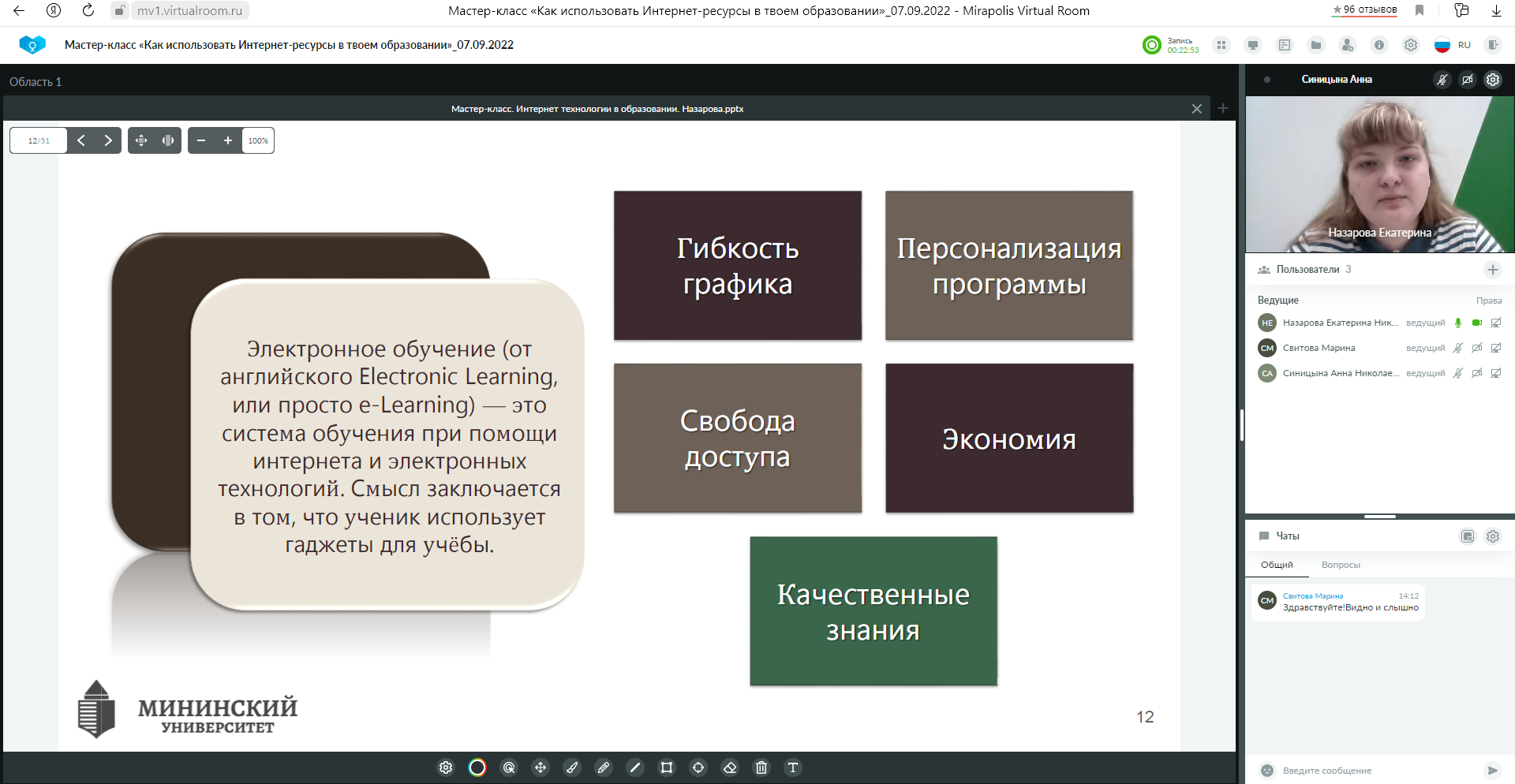Pick the laser pointer cursor tool
This screenshot has width=1515, height=784.
click(x=509, y=767)
